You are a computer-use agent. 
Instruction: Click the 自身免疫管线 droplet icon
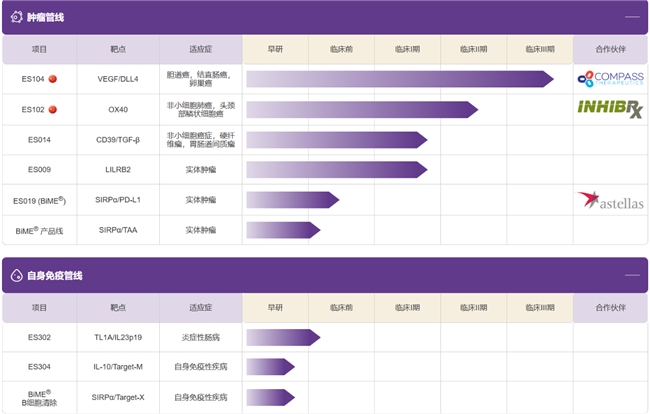pos(17,275)
